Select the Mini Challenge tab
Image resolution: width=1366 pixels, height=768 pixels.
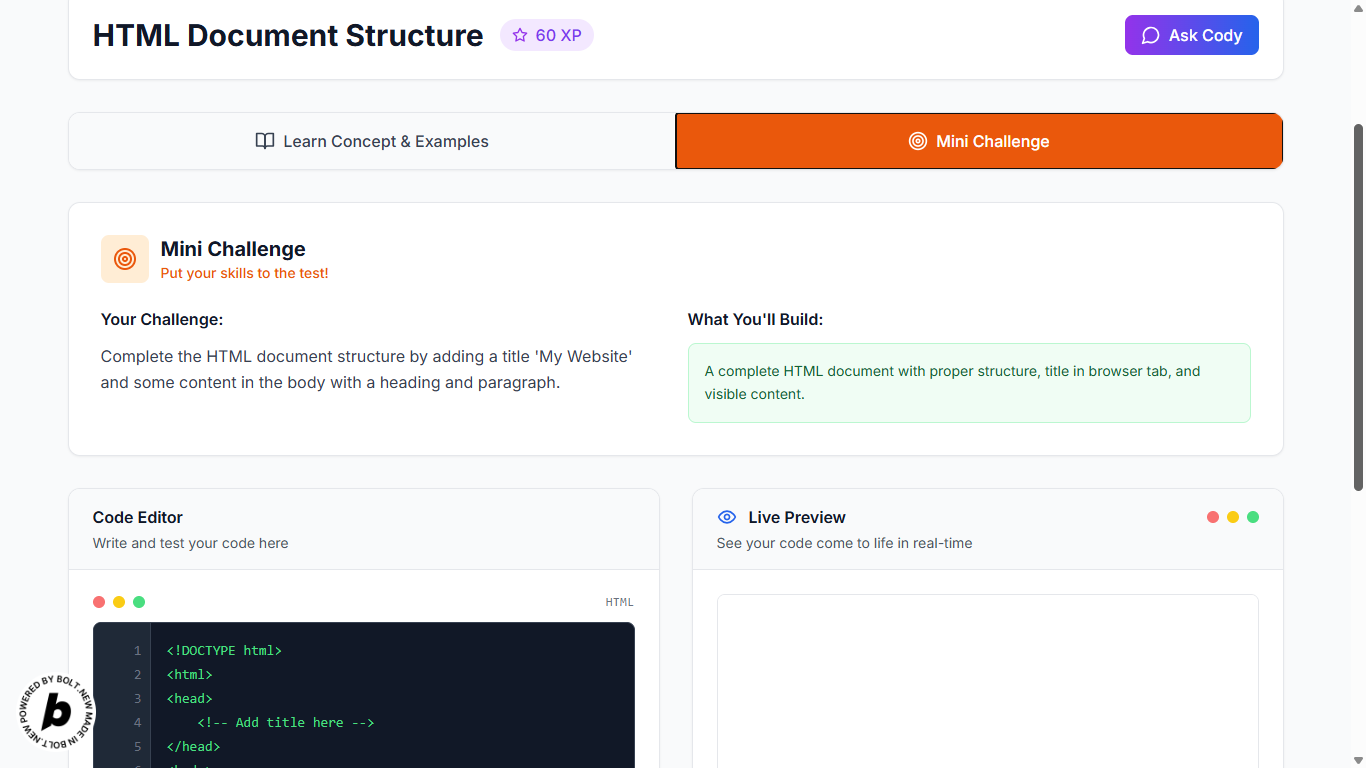click(x=978, y=141)
